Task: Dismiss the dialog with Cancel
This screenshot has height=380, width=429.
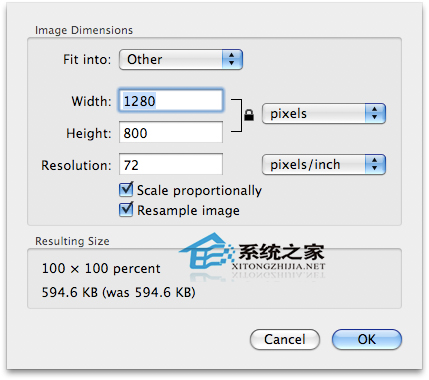Action: 285,339
